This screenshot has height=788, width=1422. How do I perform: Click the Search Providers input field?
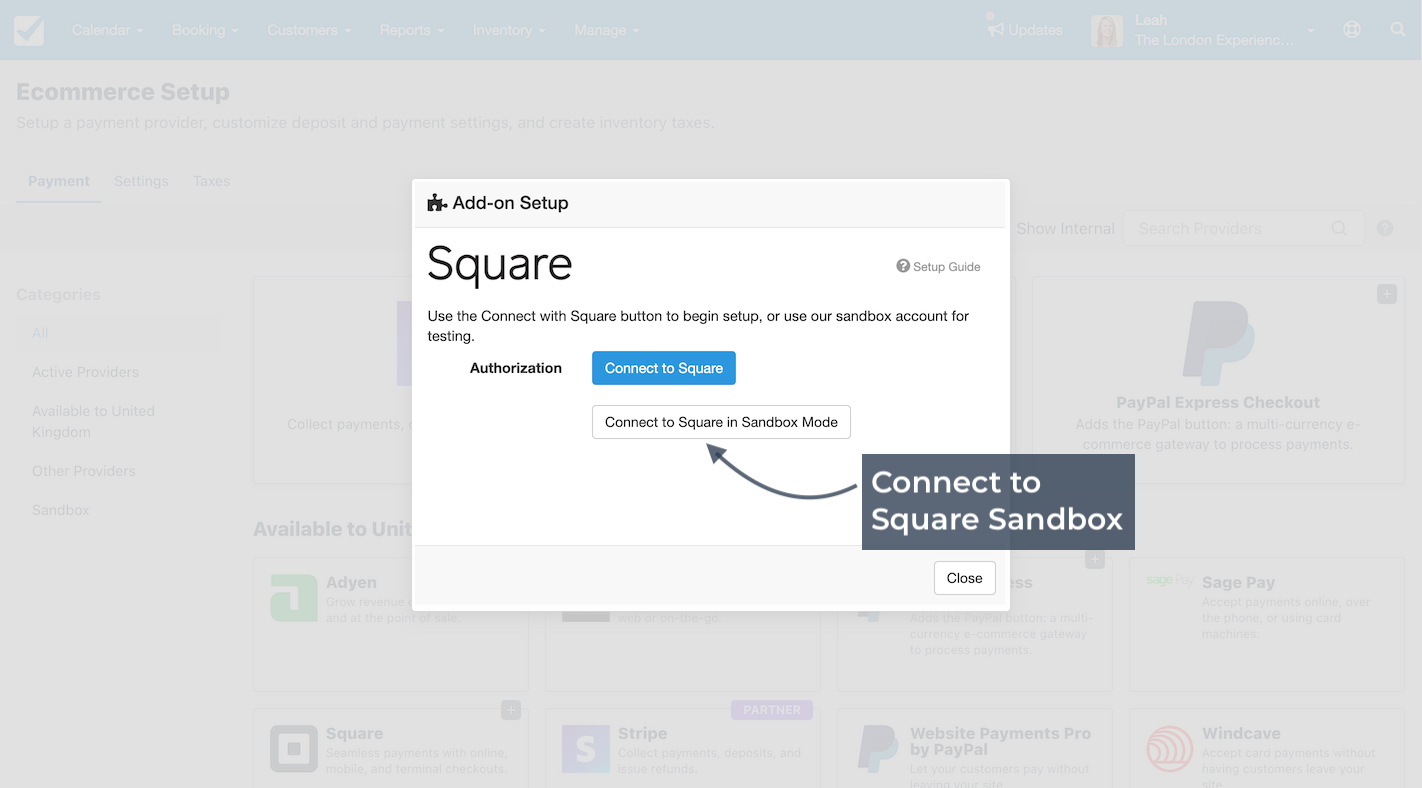[x=1244, y=228]
